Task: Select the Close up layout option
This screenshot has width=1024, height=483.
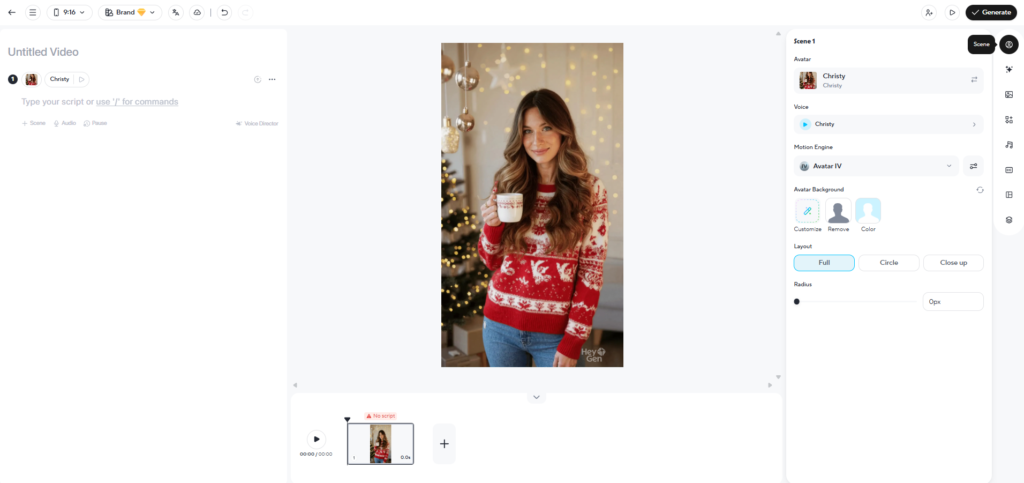Action: (953, 262)
